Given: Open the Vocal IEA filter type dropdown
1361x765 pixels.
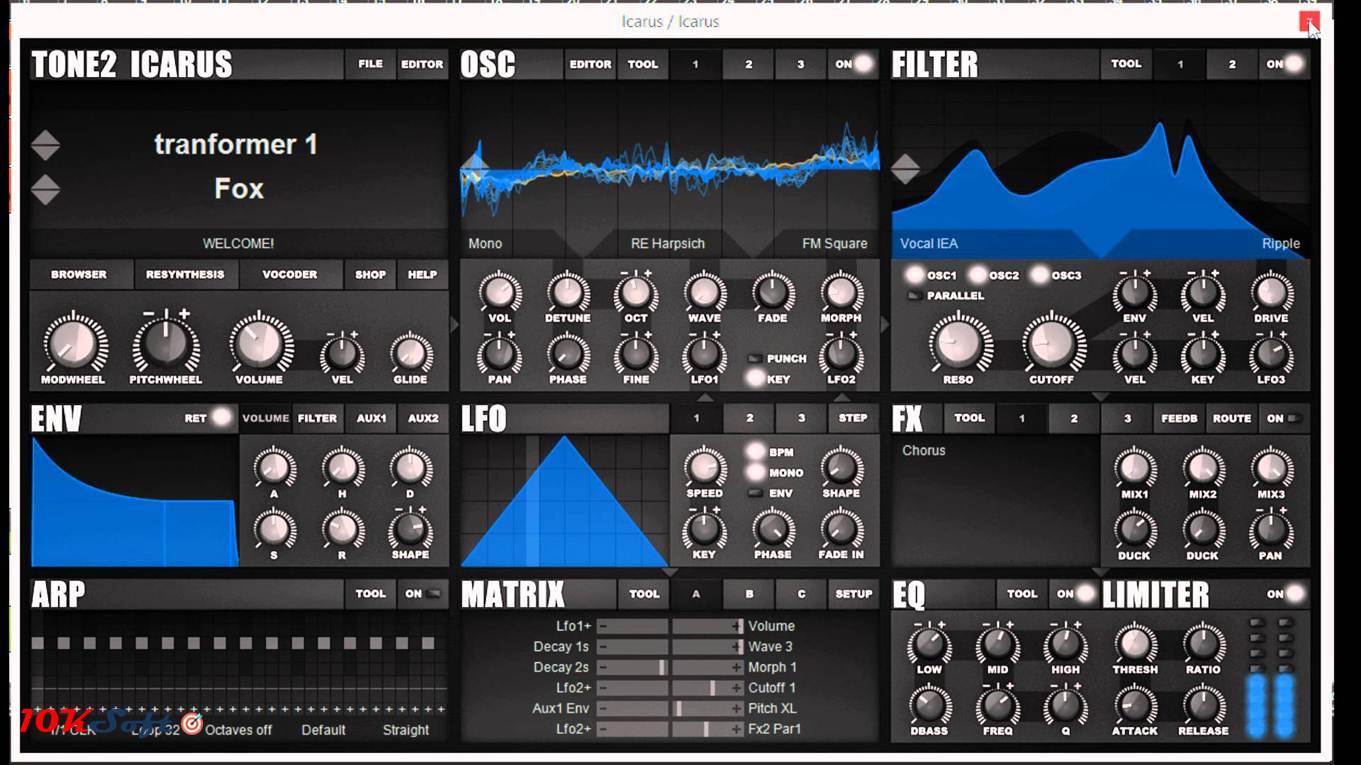Looking at the screenshot, I should coord(929,244).
